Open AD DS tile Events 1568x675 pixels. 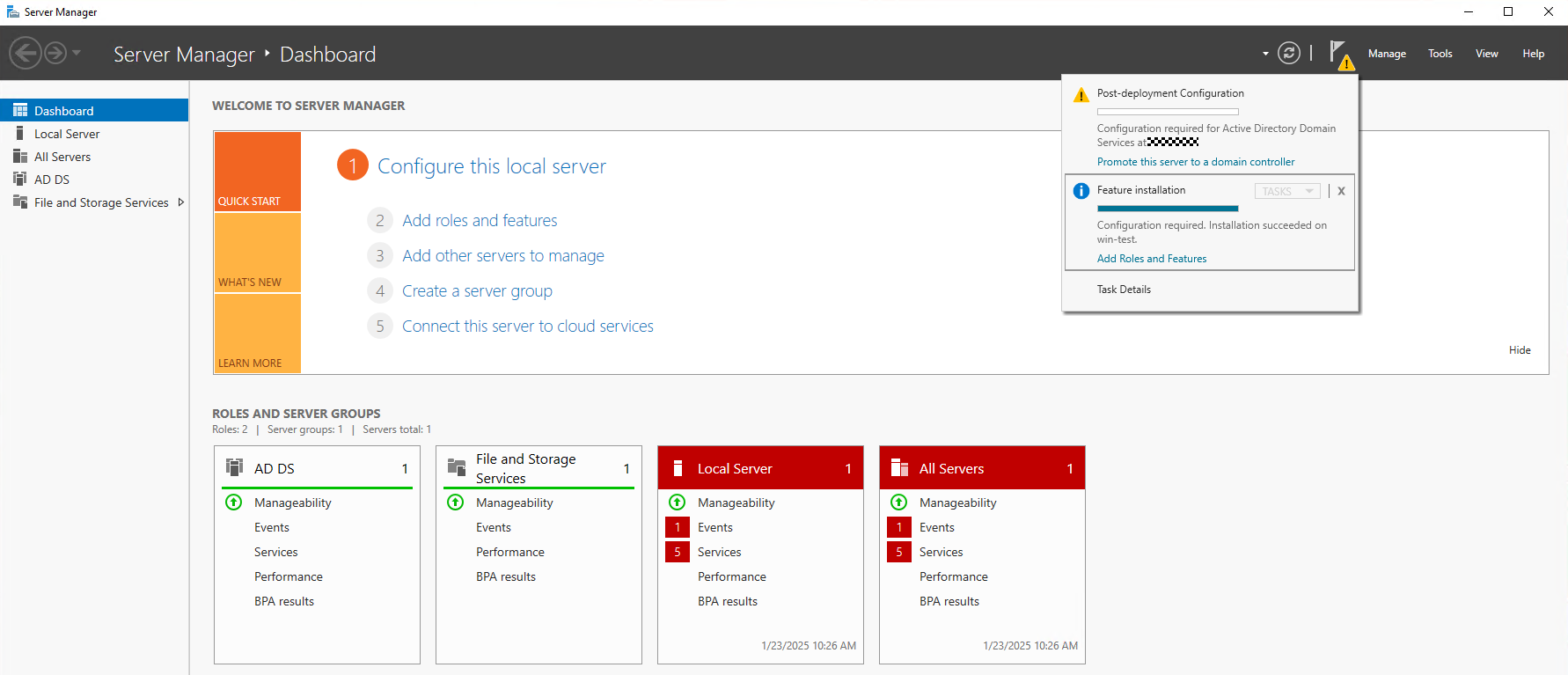pos(272,527)
